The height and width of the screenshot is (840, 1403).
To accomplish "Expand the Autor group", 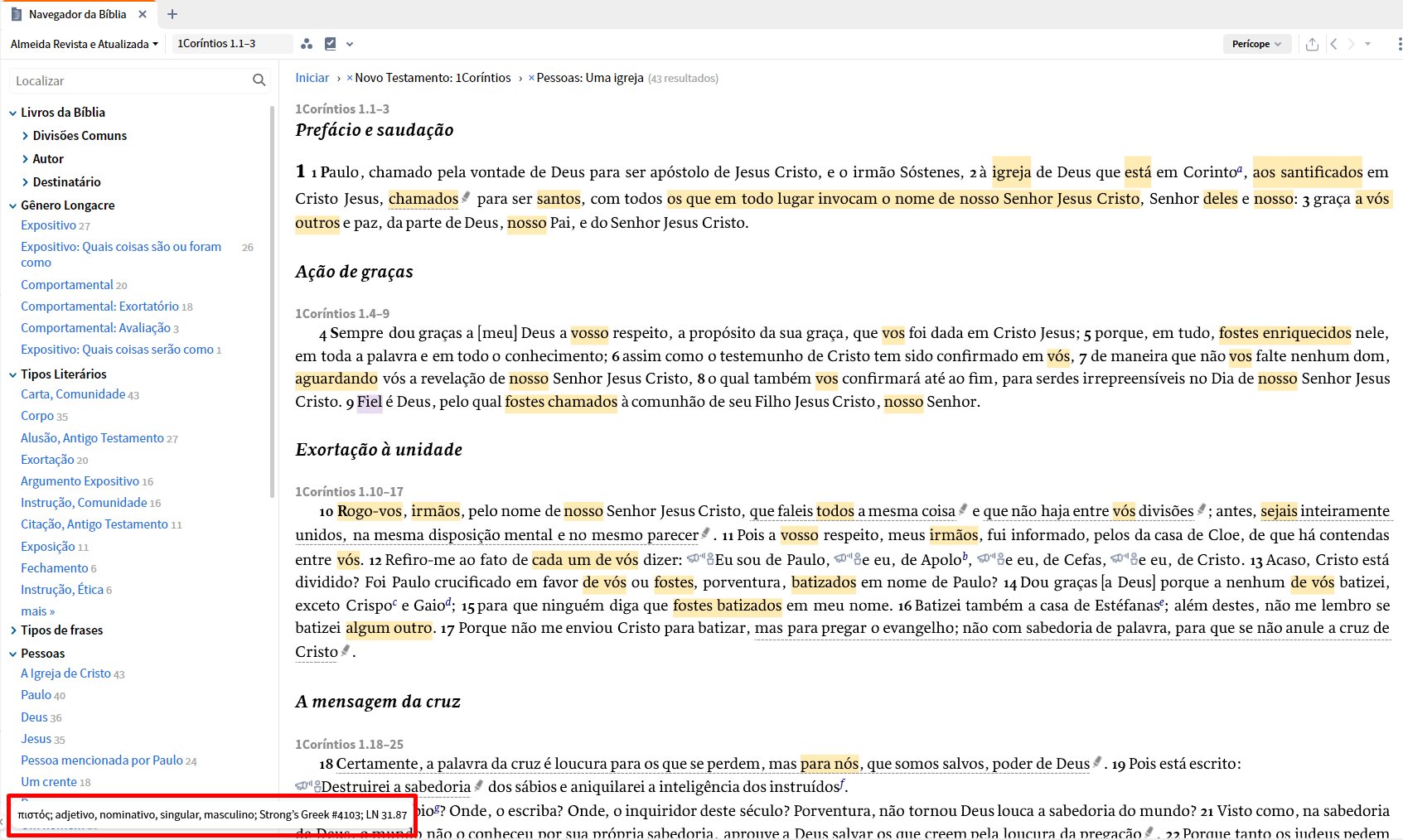I will point(25,159).
